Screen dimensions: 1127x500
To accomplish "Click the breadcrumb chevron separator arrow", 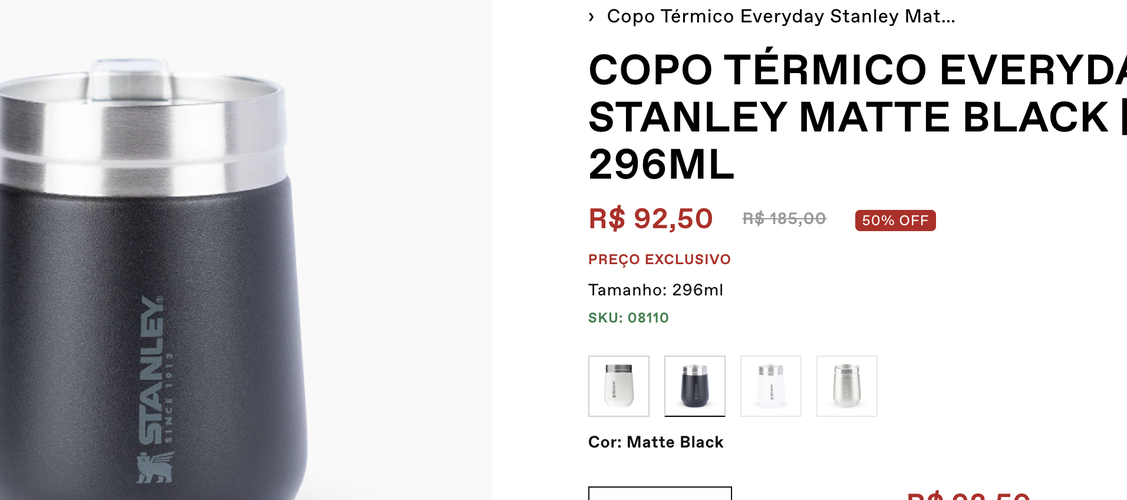I will click(592, 17).
